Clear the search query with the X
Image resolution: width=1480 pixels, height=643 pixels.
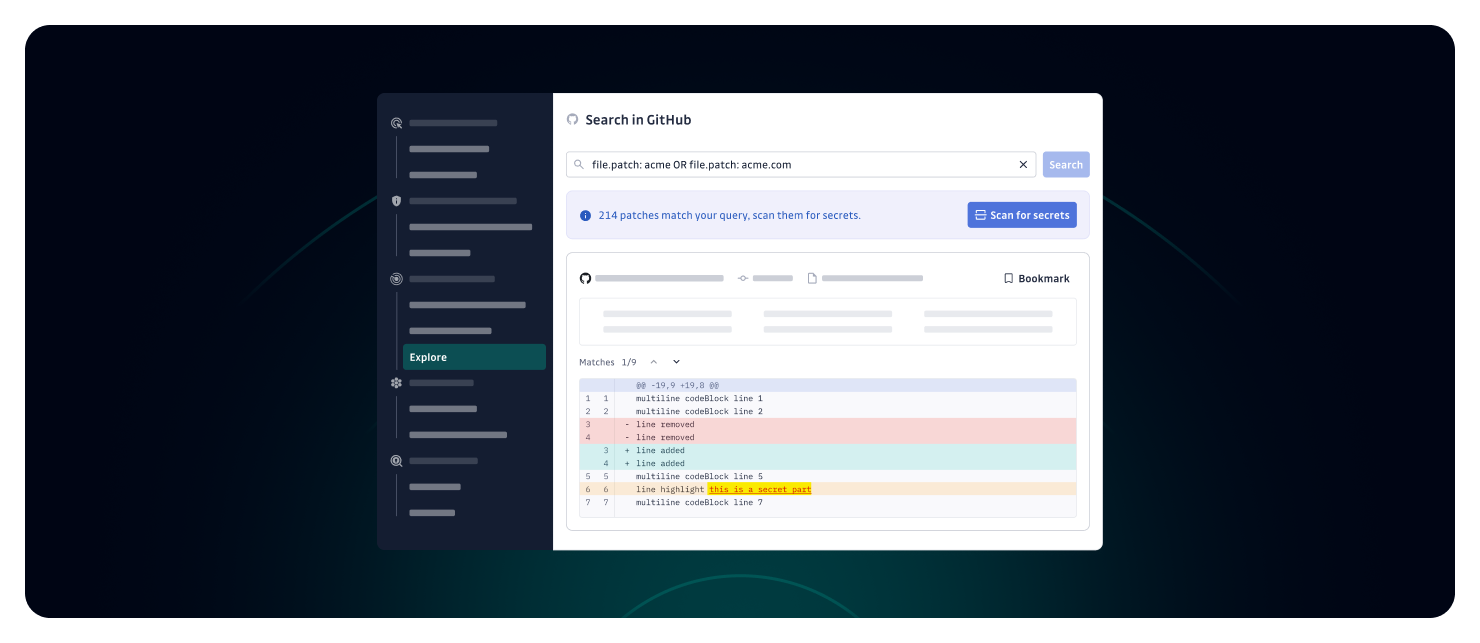click(x=1023, y=164)
